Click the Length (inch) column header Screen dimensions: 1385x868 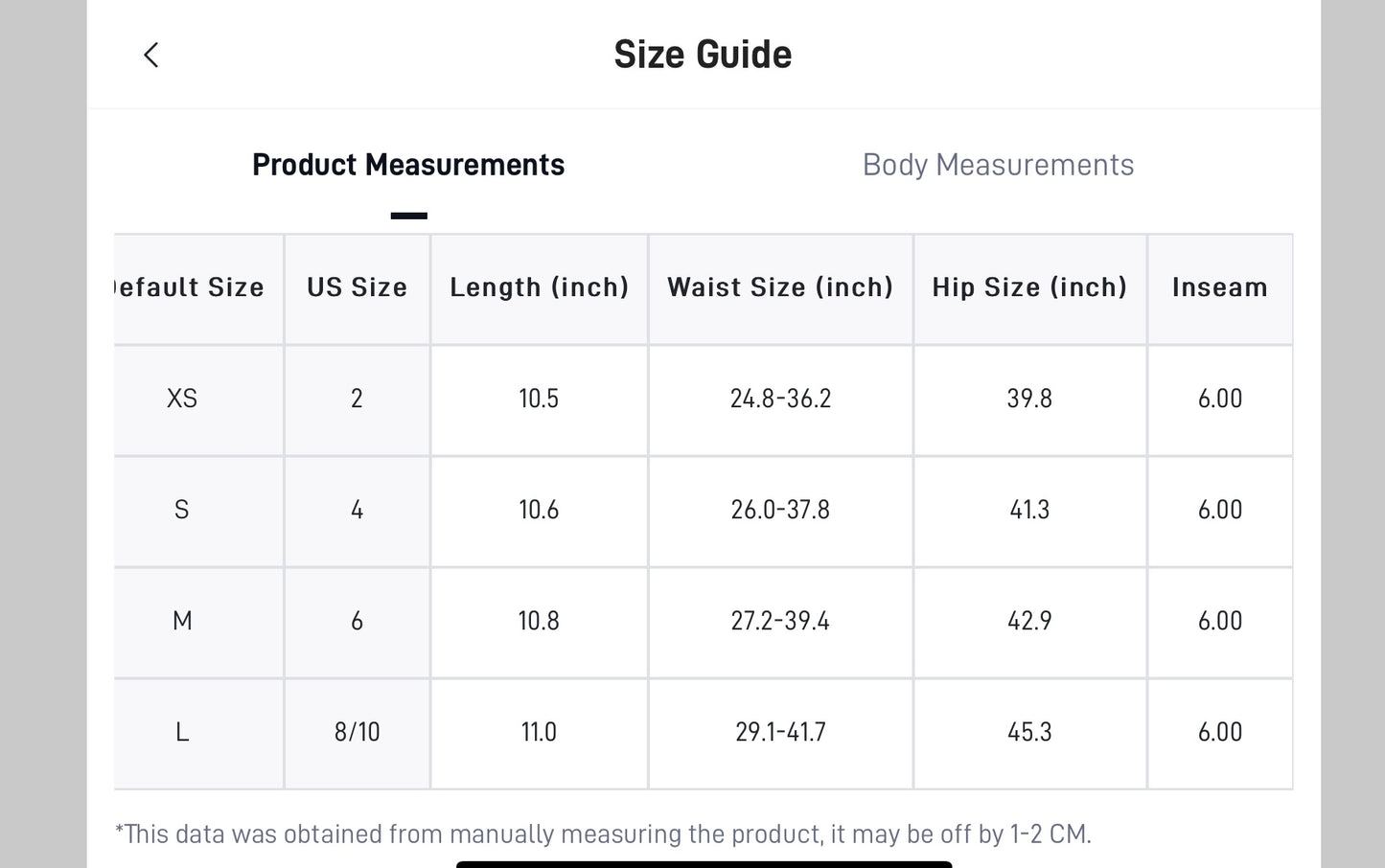tap(539, 287)
